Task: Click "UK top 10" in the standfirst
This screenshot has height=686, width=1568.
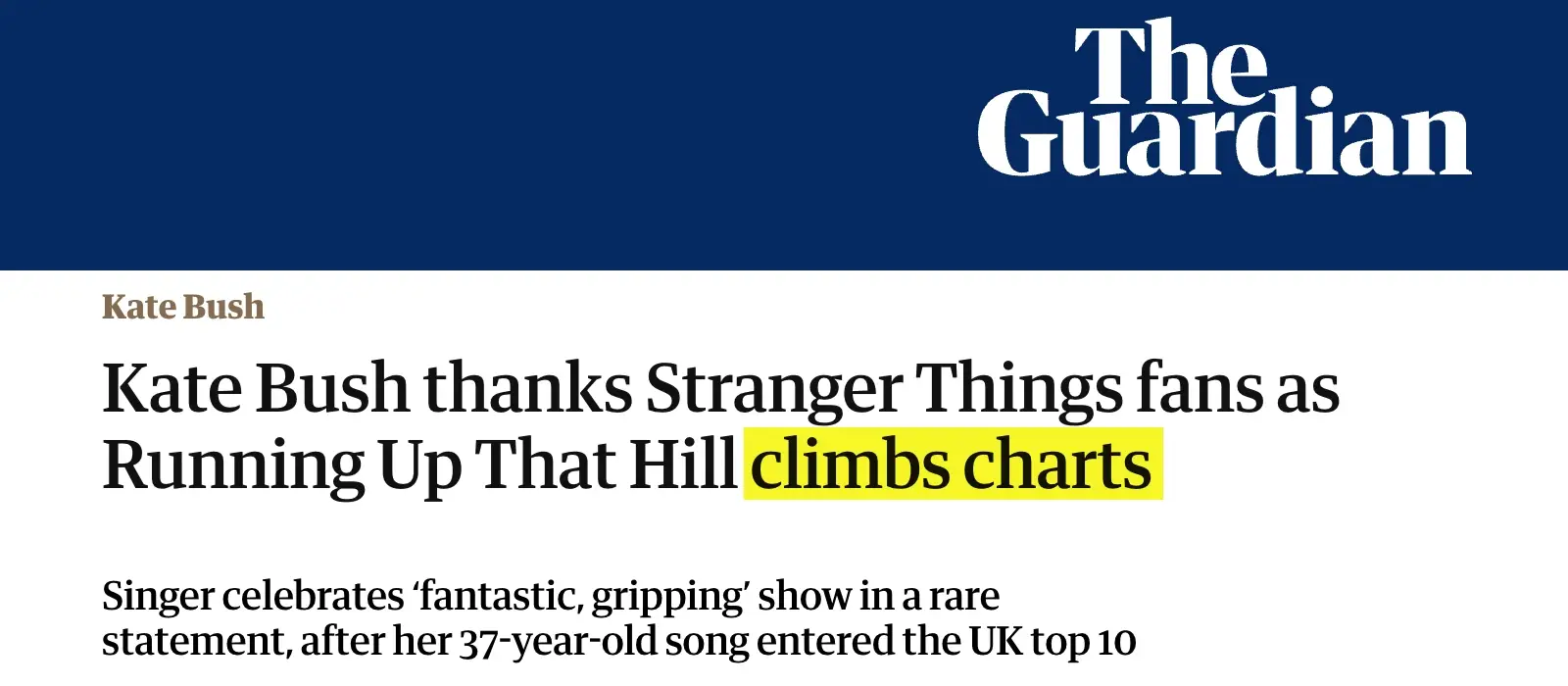Action: 1052,642
